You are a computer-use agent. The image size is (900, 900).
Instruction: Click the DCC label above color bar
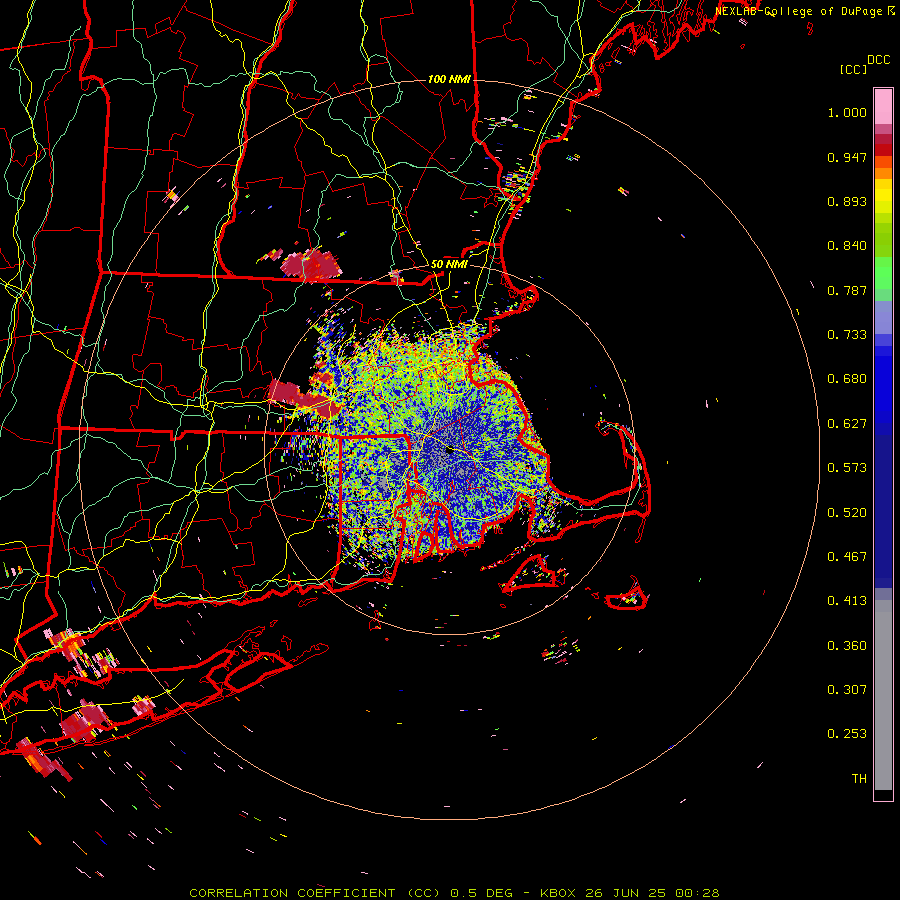(x=878, y=60)
